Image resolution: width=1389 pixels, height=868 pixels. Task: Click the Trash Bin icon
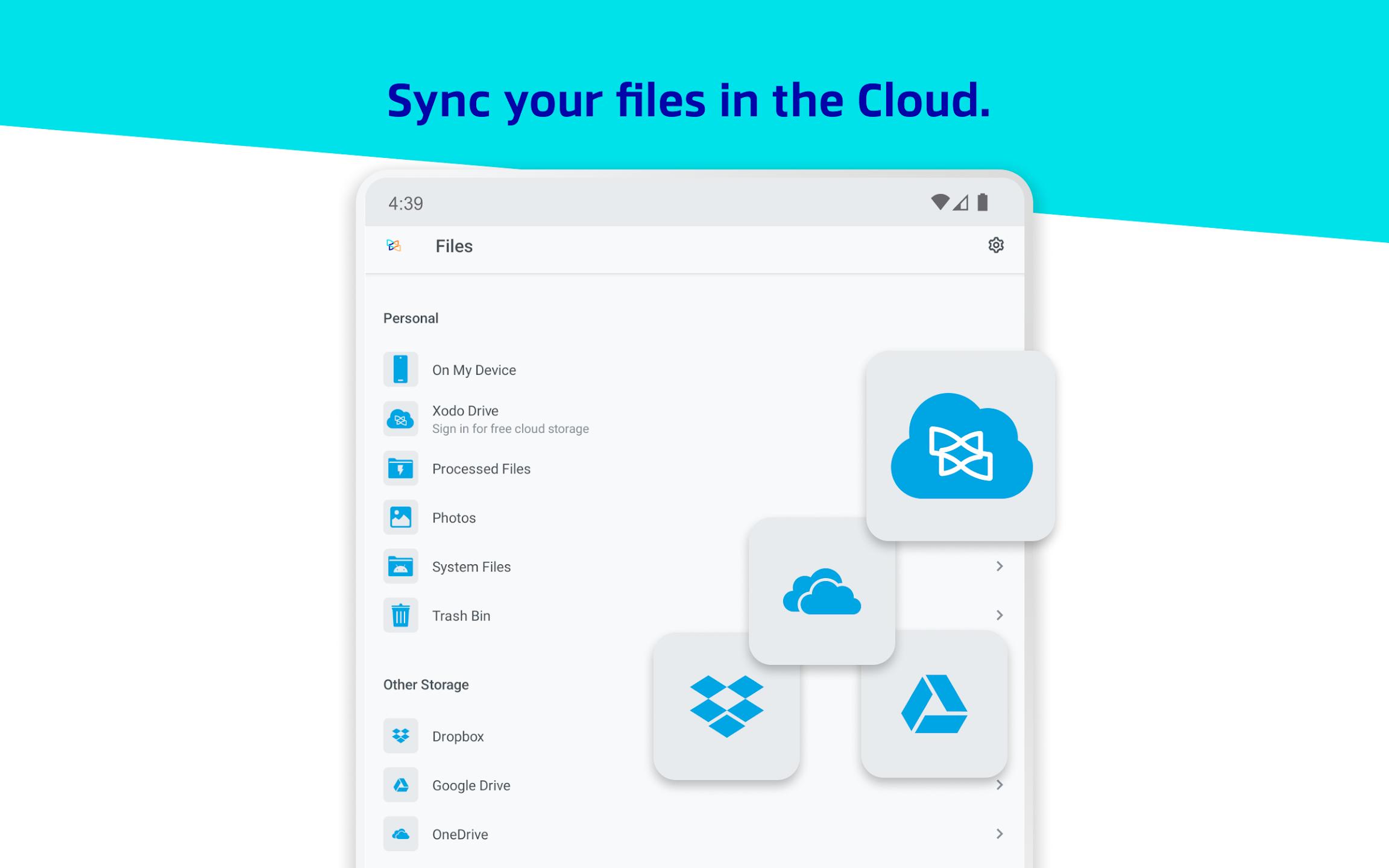[400, 614]
